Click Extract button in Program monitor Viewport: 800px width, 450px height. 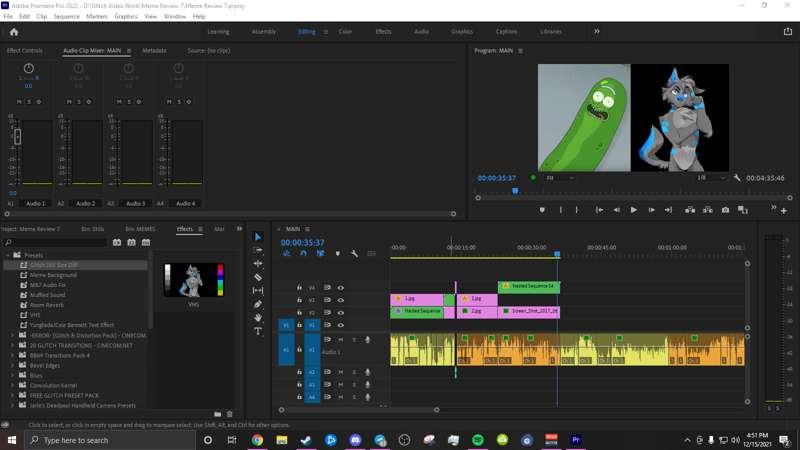pyautogui.click(x=708, y=210)
